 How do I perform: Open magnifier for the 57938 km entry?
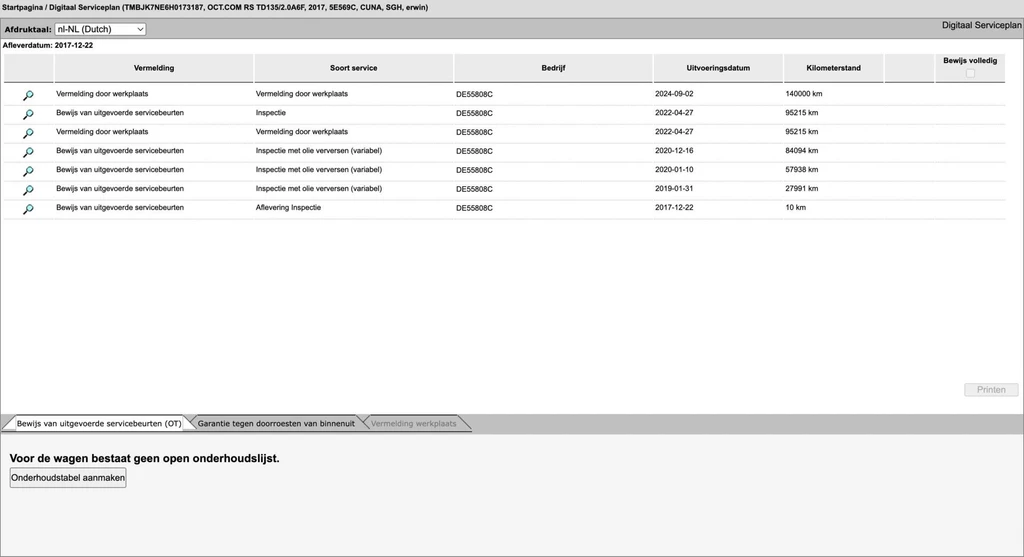(x=28, y=171)
